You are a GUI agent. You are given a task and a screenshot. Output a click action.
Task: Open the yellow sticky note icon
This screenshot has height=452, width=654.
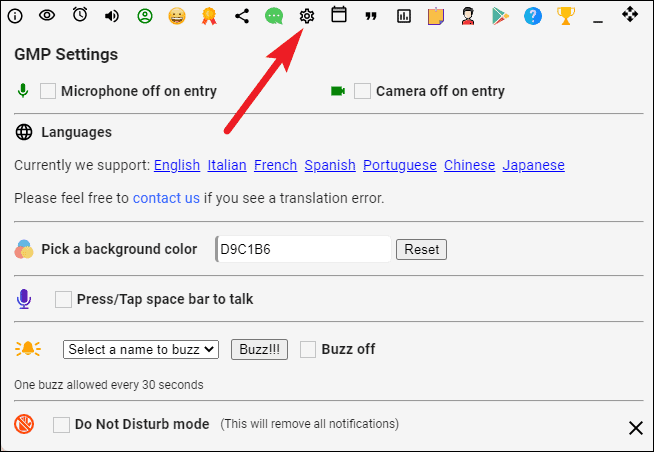coord(436,16)
